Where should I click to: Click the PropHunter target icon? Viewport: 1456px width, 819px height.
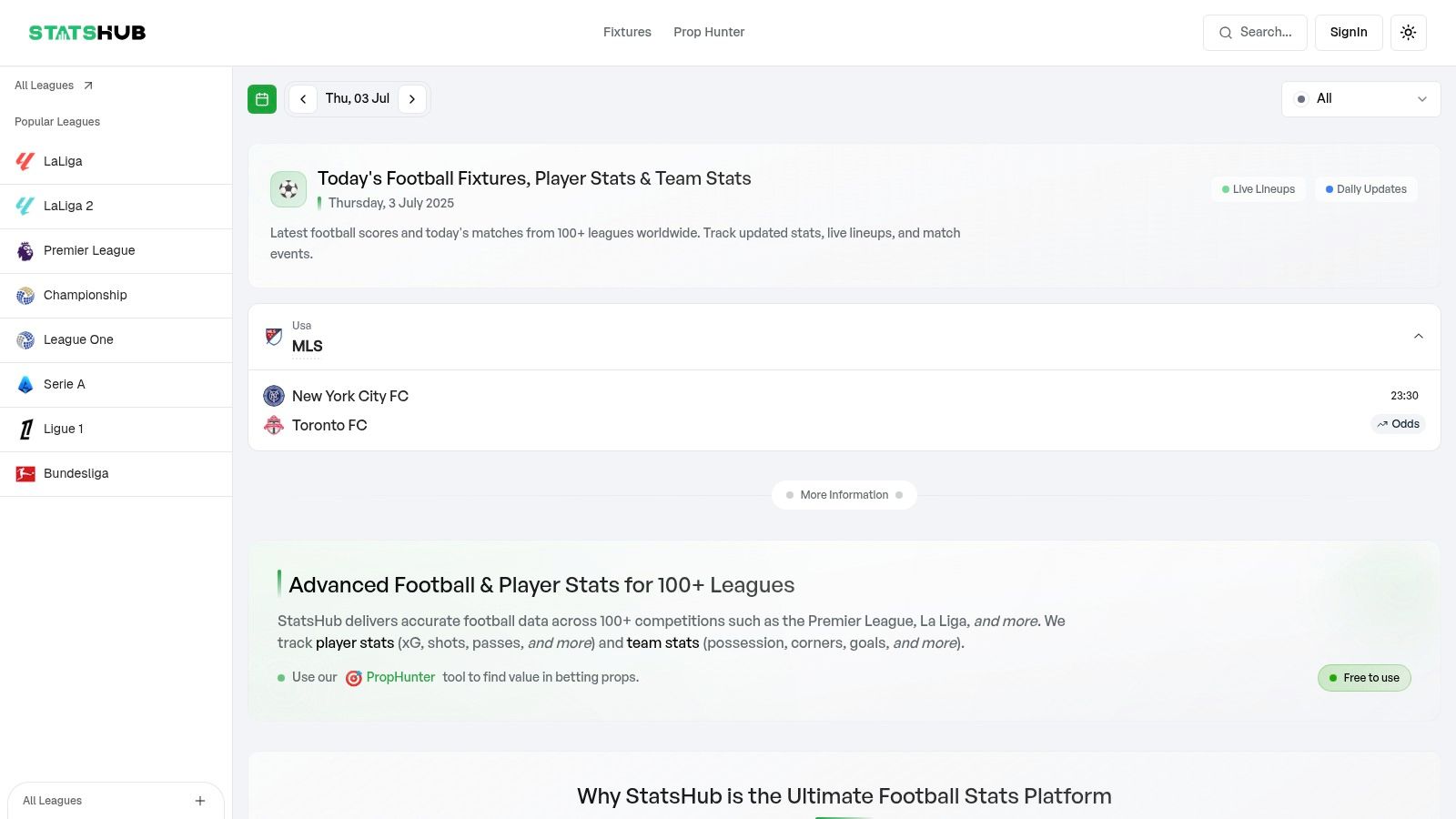[x=354, y=678]
